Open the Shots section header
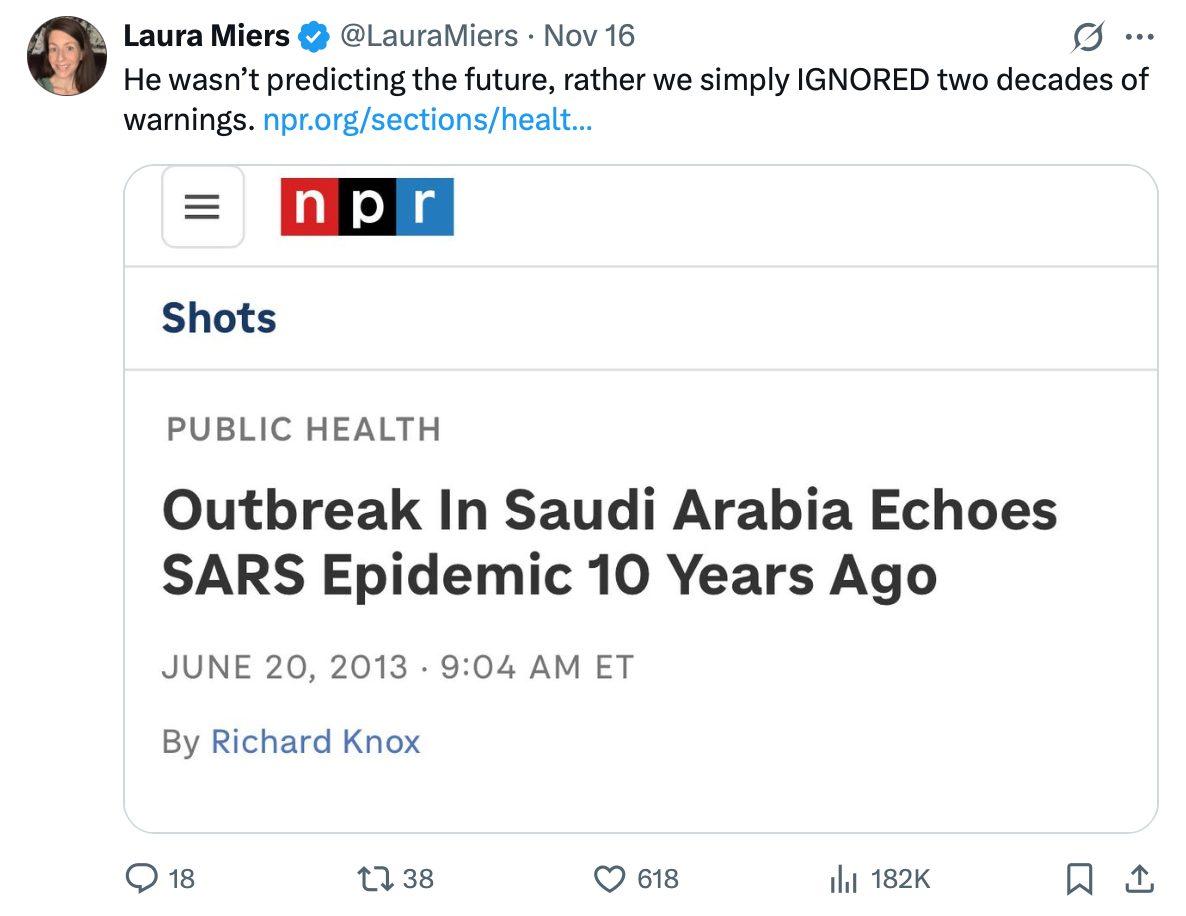The width and height of the screenshot is (1186, 916). [x=219, y=317]
